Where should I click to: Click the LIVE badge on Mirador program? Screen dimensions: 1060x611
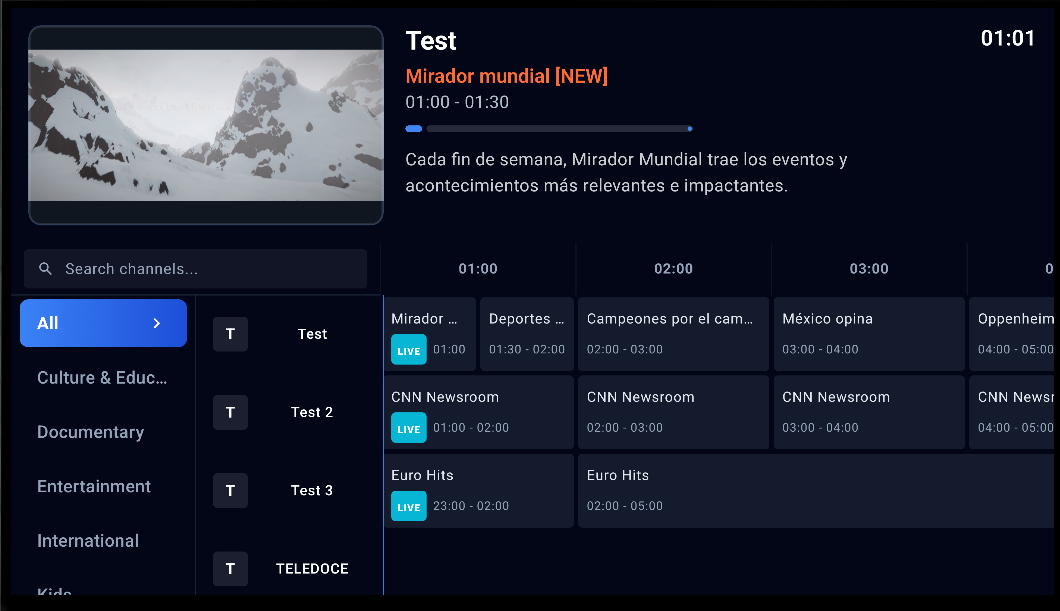408,350
